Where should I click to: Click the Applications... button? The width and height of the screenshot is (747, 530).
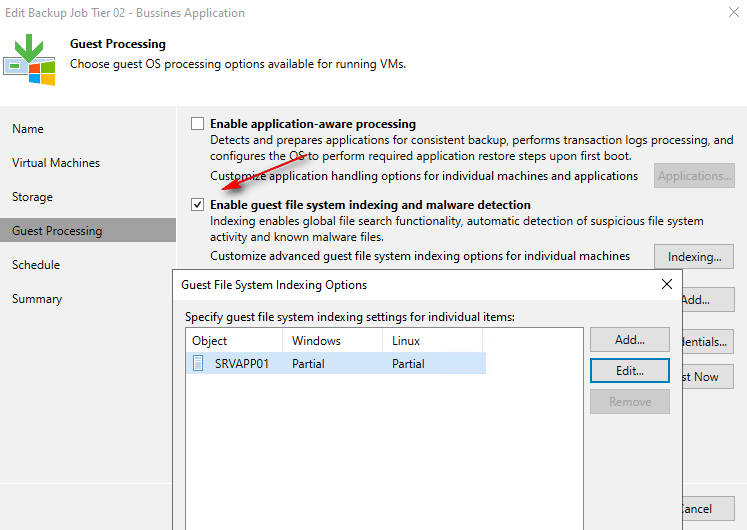click(x=694, y=176)
